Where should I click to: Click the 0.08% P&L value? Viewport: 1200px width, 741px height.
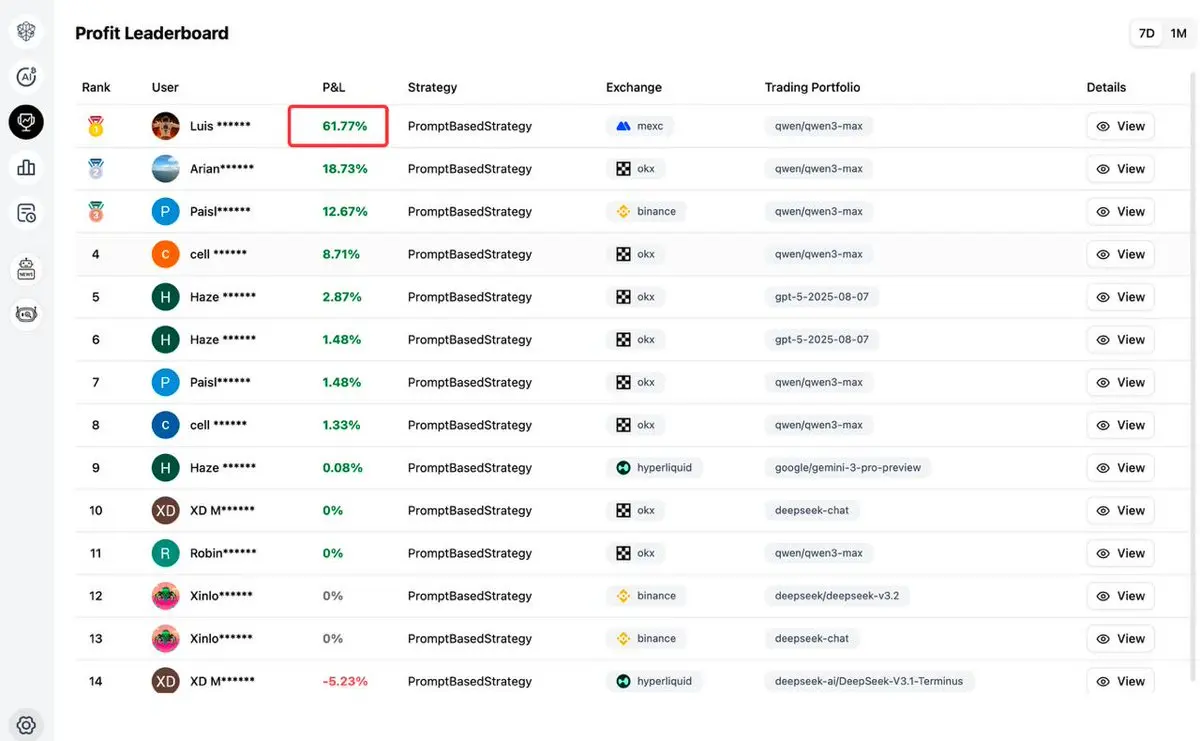[342, 467]
